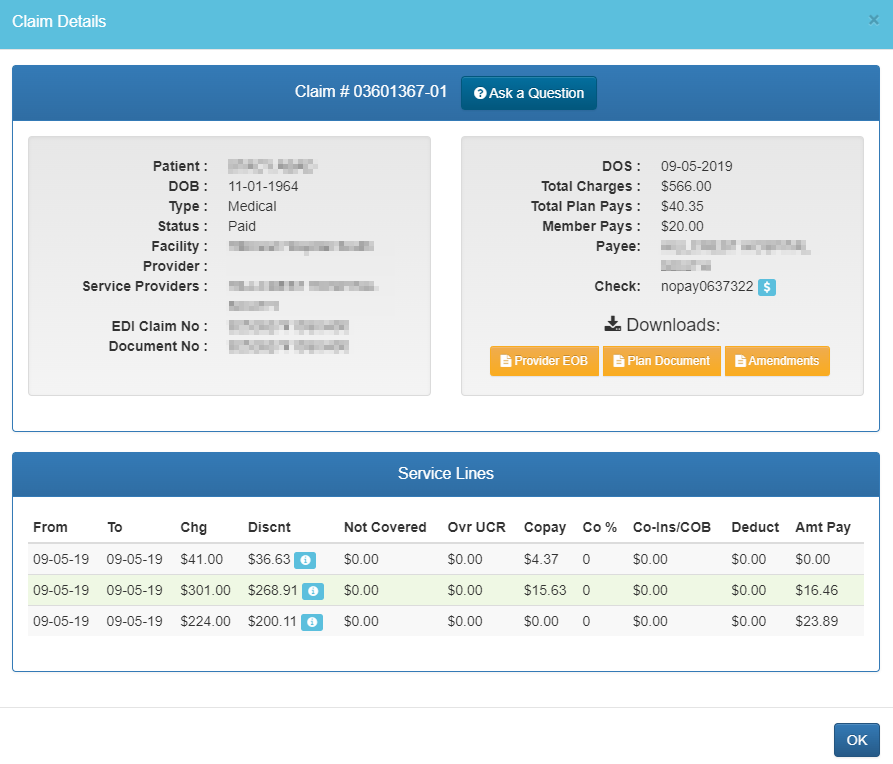The width and height of the screenshot is (893, 764).
Task: Click the check number nopay0637322
Action: click(707, 287)
